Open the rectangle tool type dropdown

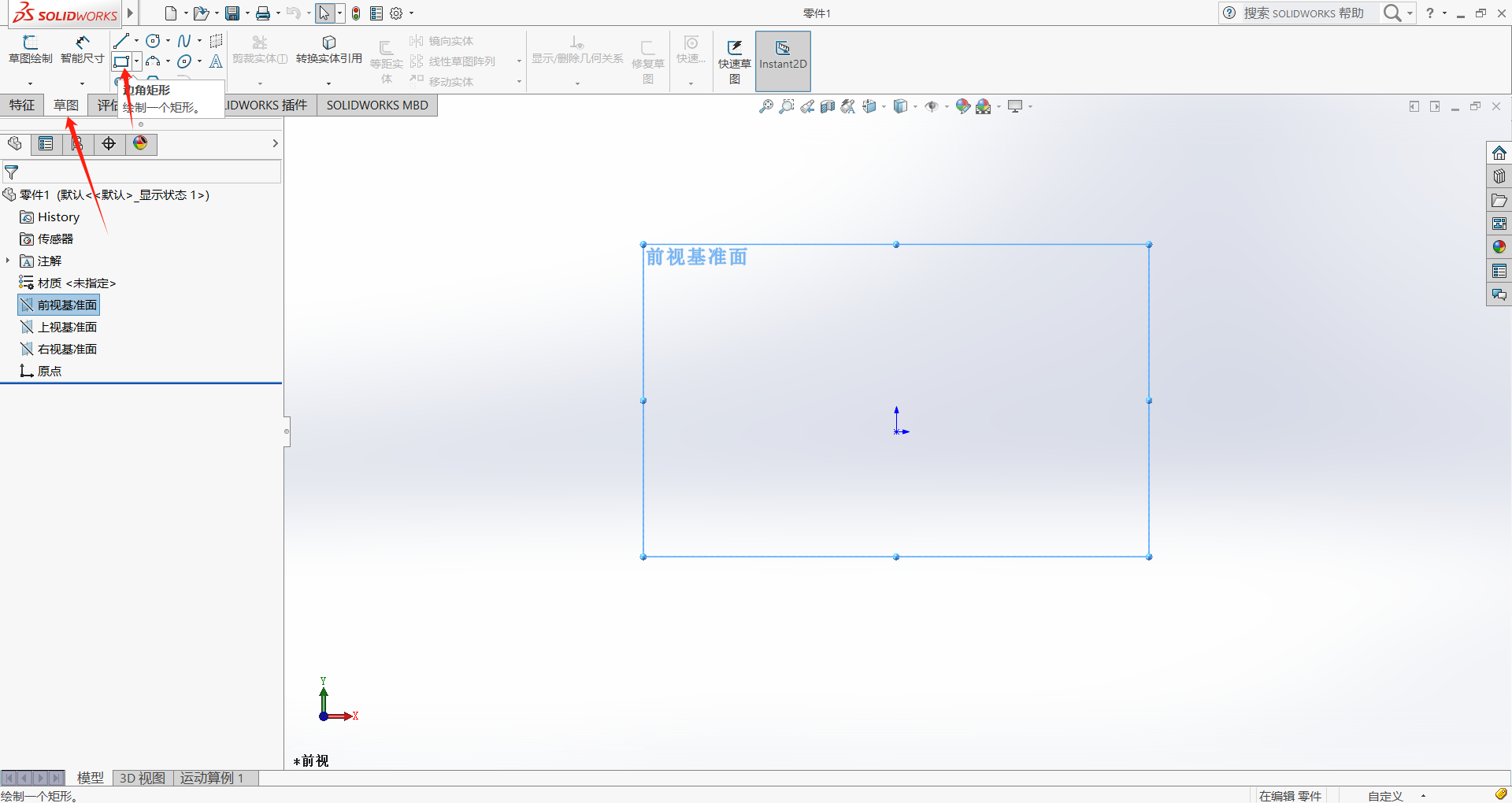point(136,61)
